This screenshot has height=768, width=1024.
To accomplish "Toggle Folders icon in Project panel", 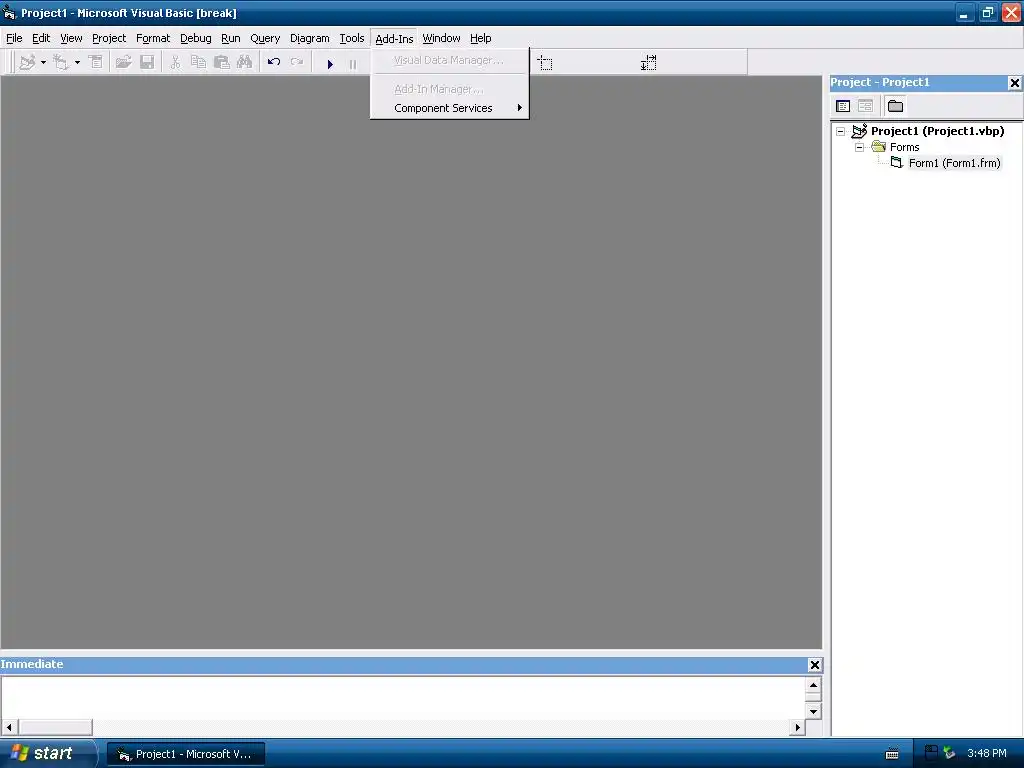I will [x=895, y=106].
